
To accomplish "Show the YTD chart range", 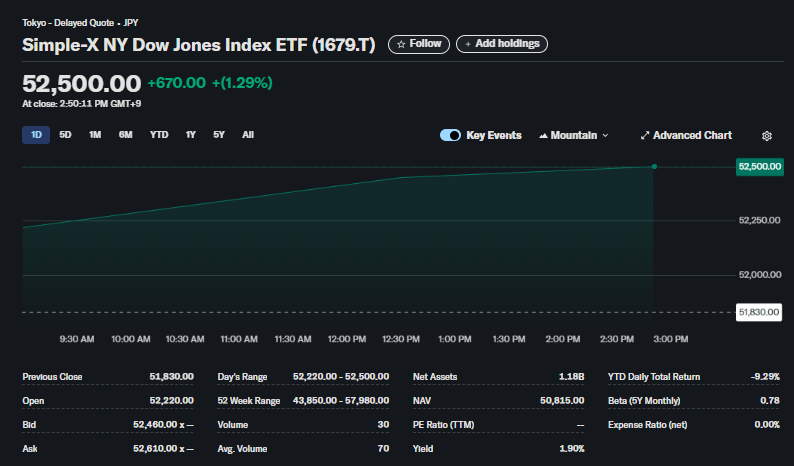I will coord(159,135).
